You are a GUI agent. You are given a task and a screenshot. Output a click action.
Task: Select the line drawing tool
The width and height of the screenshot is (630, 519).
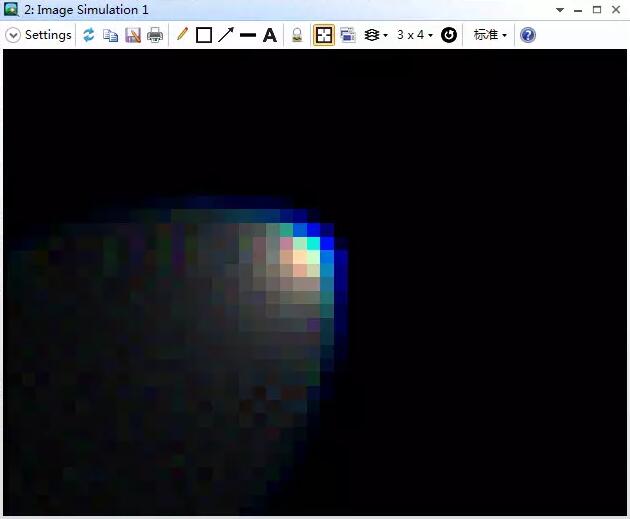coord(248,35)
